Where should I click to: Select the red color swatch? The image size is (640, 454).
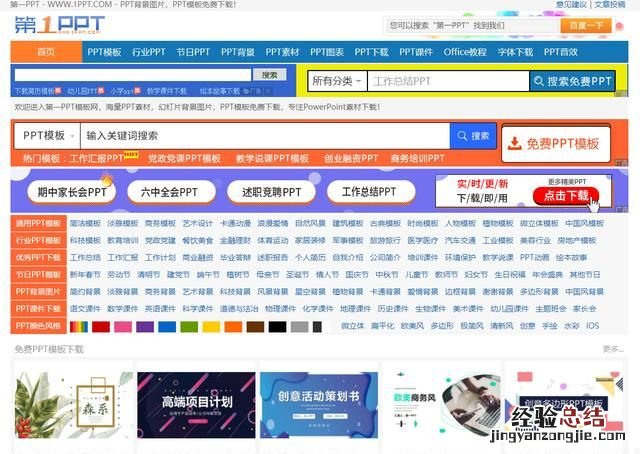101,326
